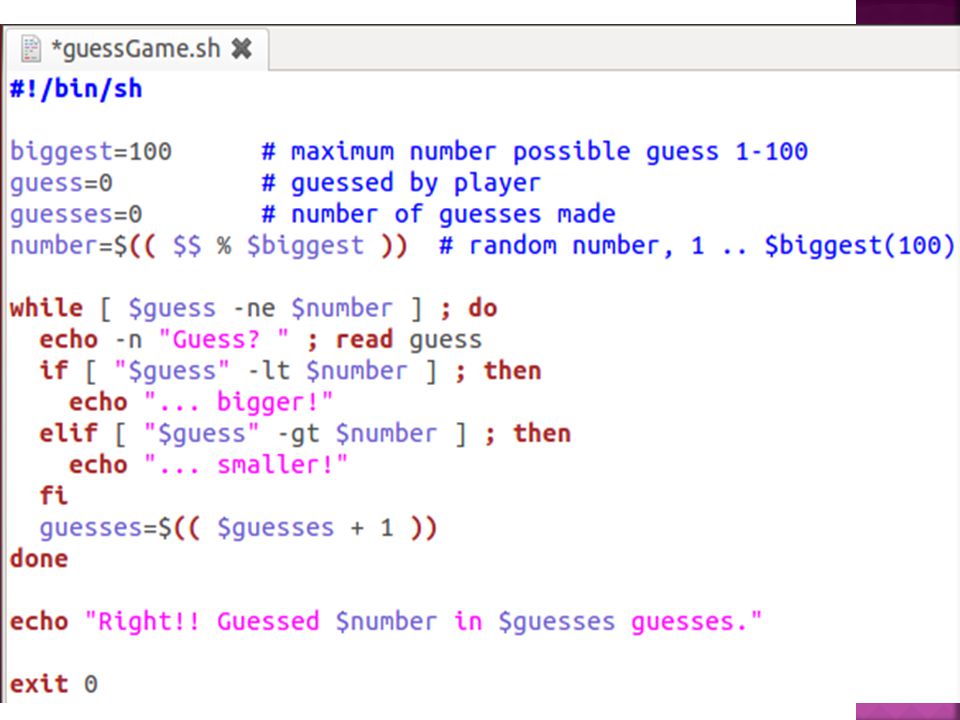Click the document icon on the guessGame.sh tab
960x720 pixels.
click(x=31, y=49)
